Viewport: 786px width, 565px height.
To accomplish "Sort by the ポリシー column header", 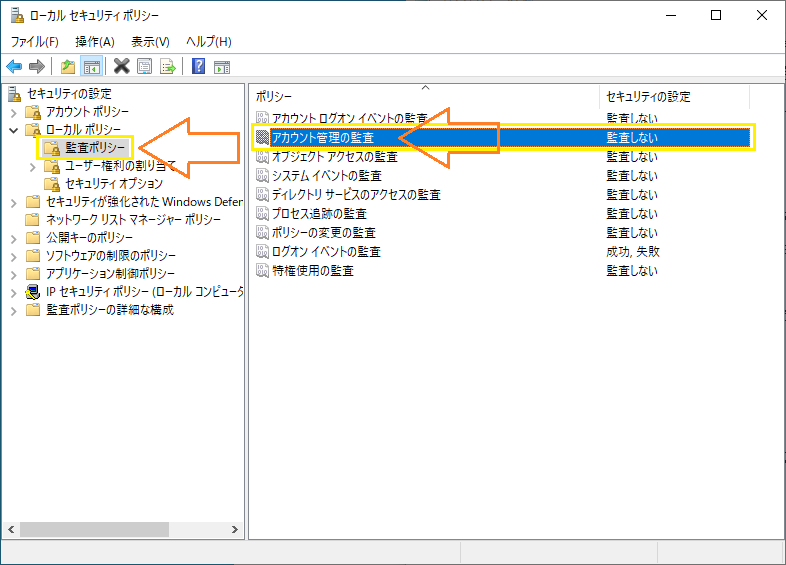I will [x=424, y=96].
